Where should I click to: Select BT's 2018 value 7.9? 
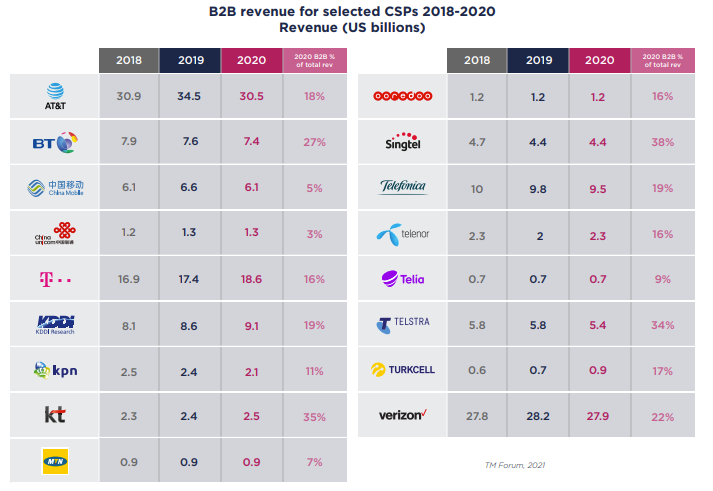129,141
